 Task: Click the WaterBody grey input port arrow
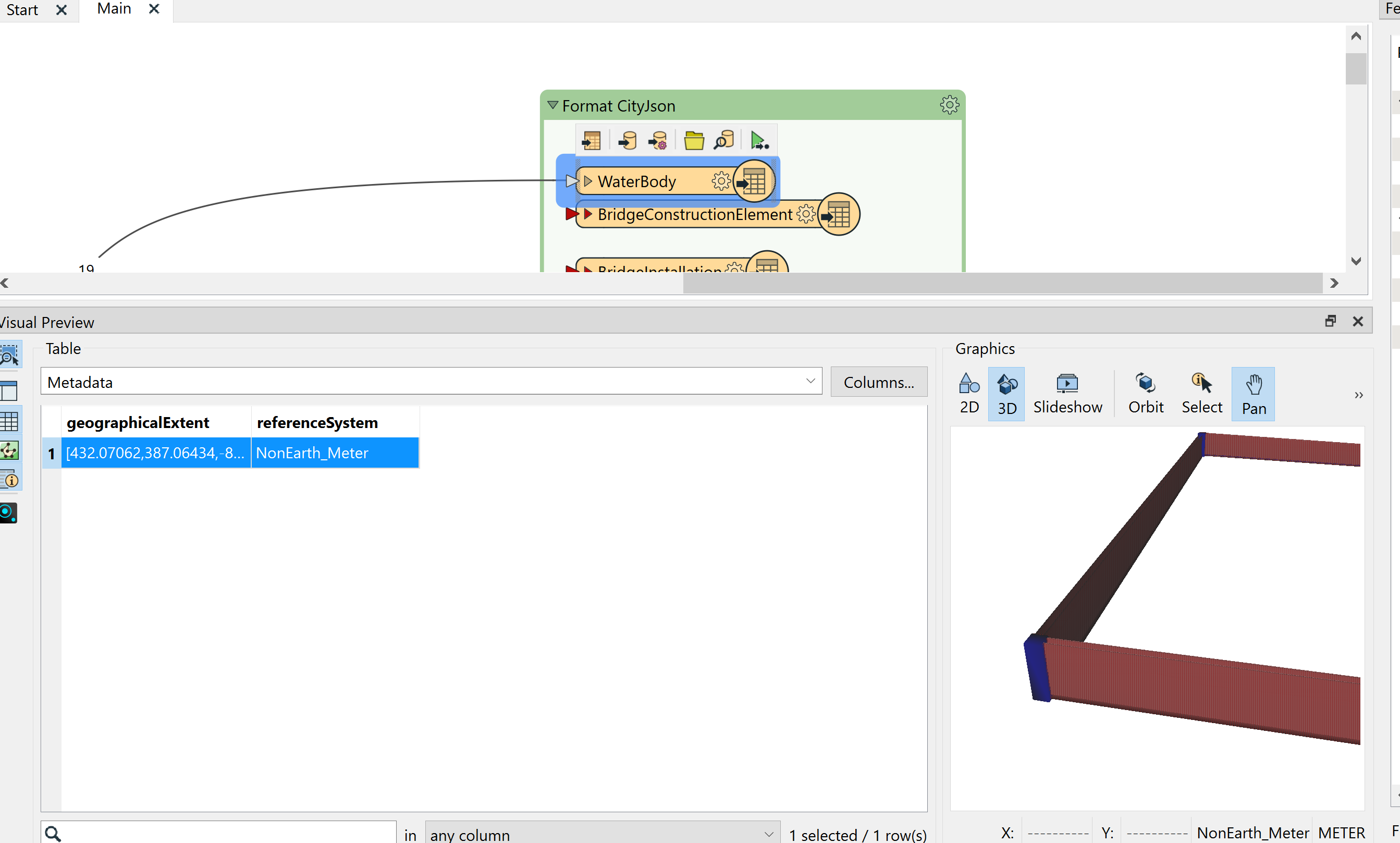pos(572,181)
